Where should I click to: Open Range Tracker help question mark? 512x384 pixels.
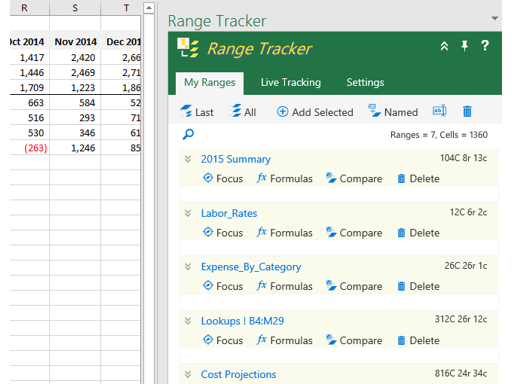tap(485, 46)
